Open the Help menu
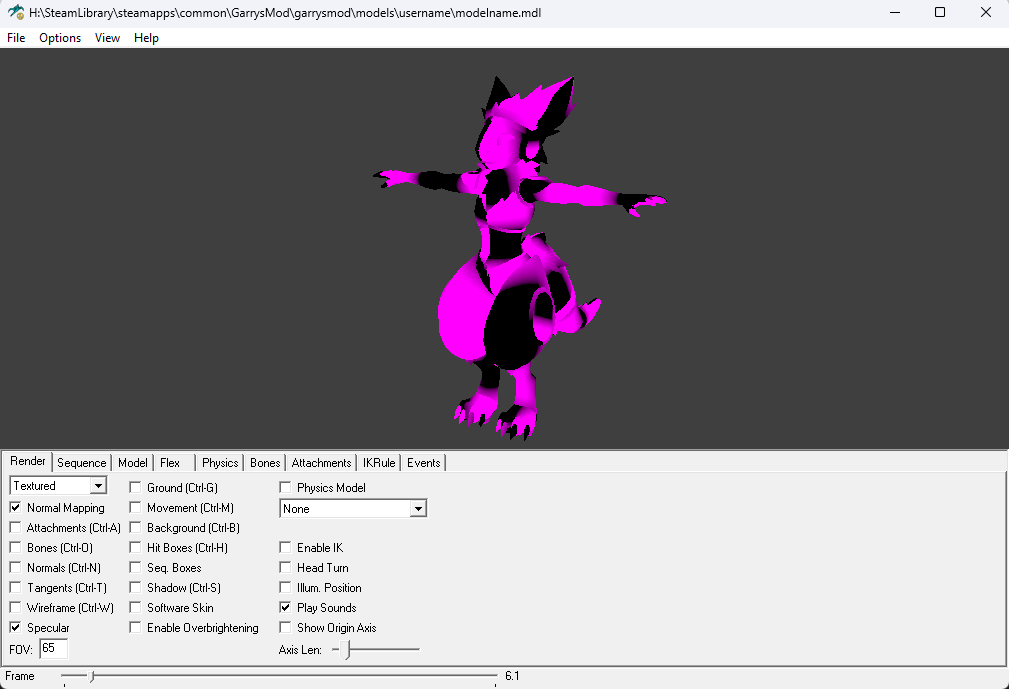This screenshot has width=1009, height=689. coord(146,38)
